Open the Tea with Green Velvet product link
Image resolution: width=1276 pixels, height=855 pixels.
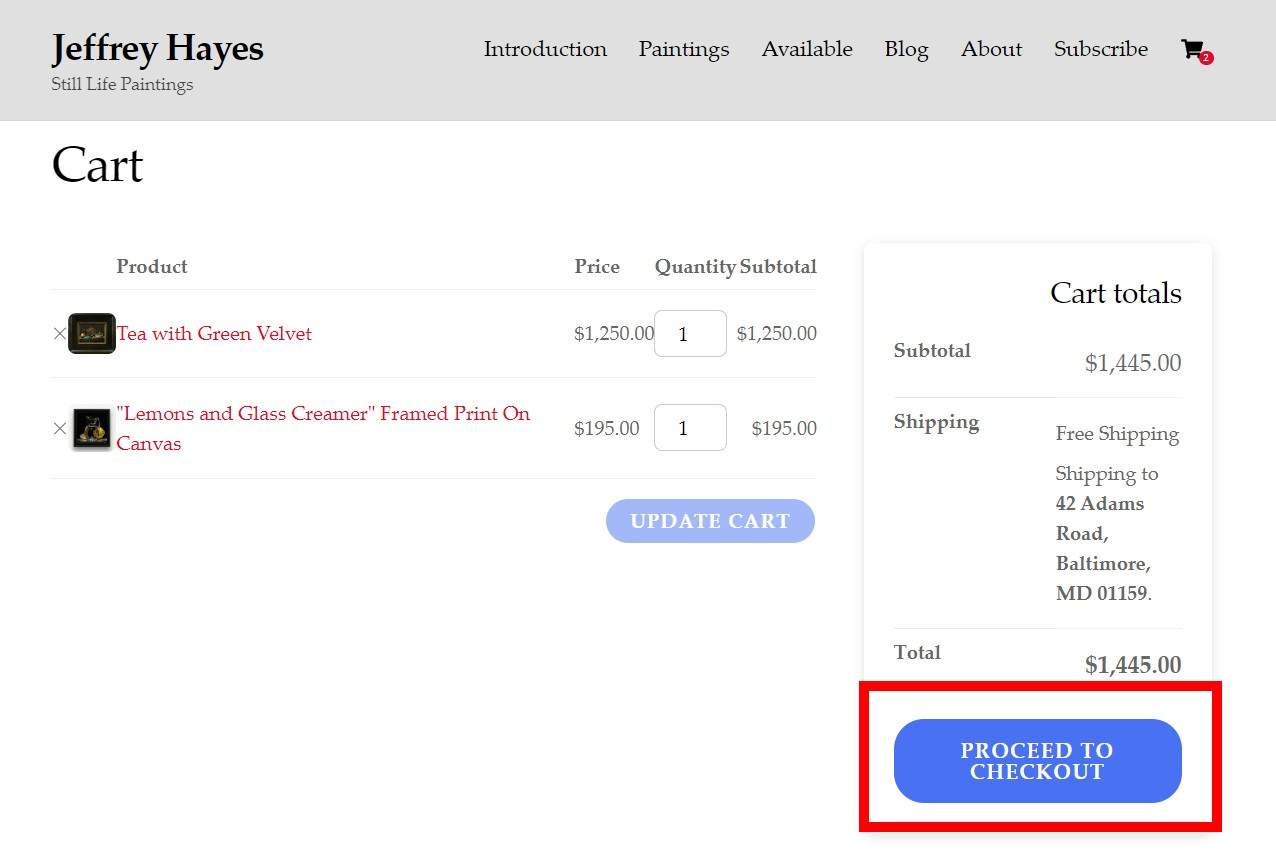point(214,334)
